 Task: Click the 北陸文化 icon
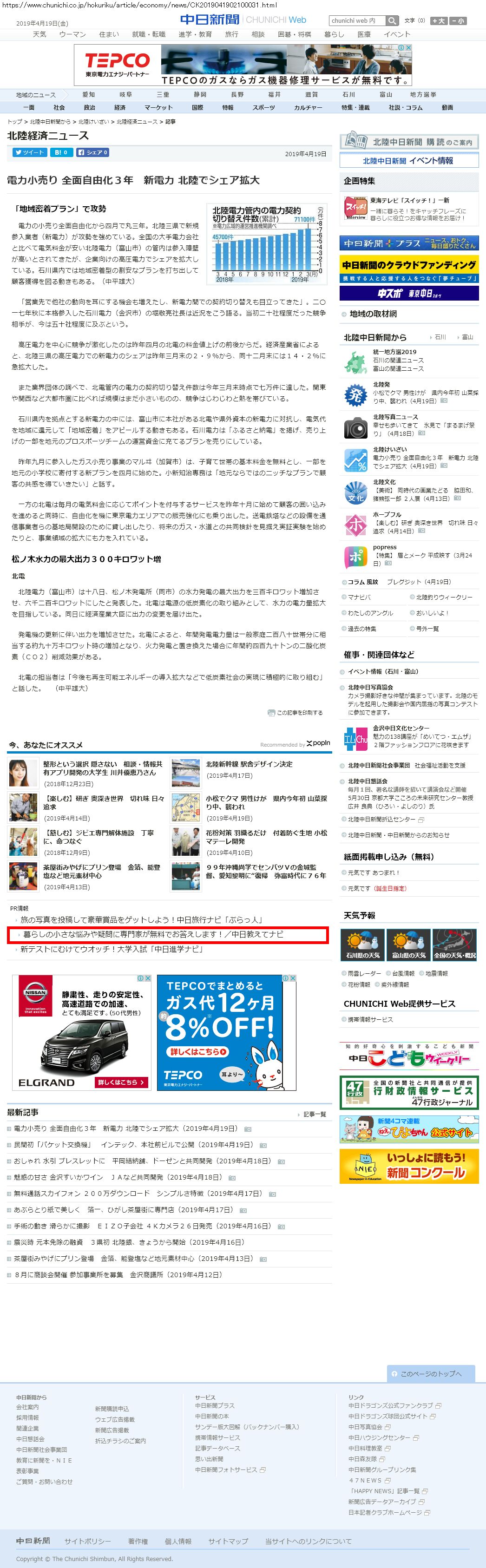coord(355,493)
